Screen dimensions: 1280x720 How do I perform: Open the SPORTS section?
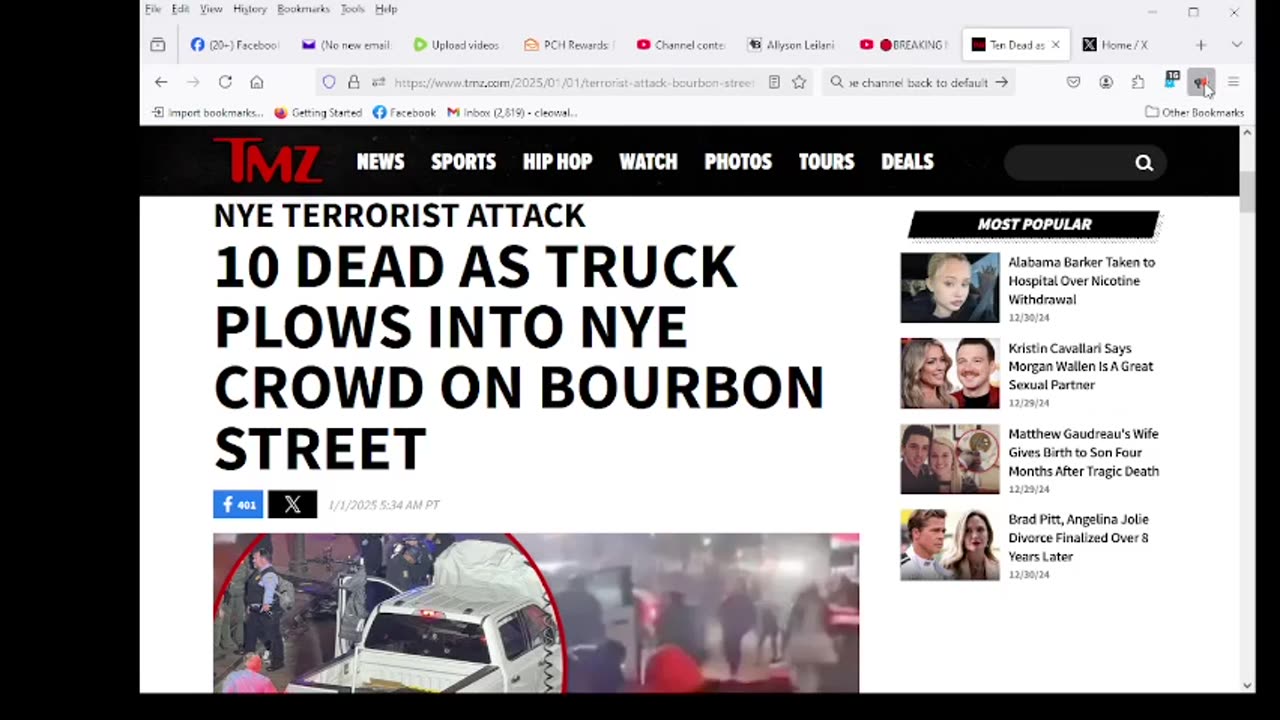(463, 161)
